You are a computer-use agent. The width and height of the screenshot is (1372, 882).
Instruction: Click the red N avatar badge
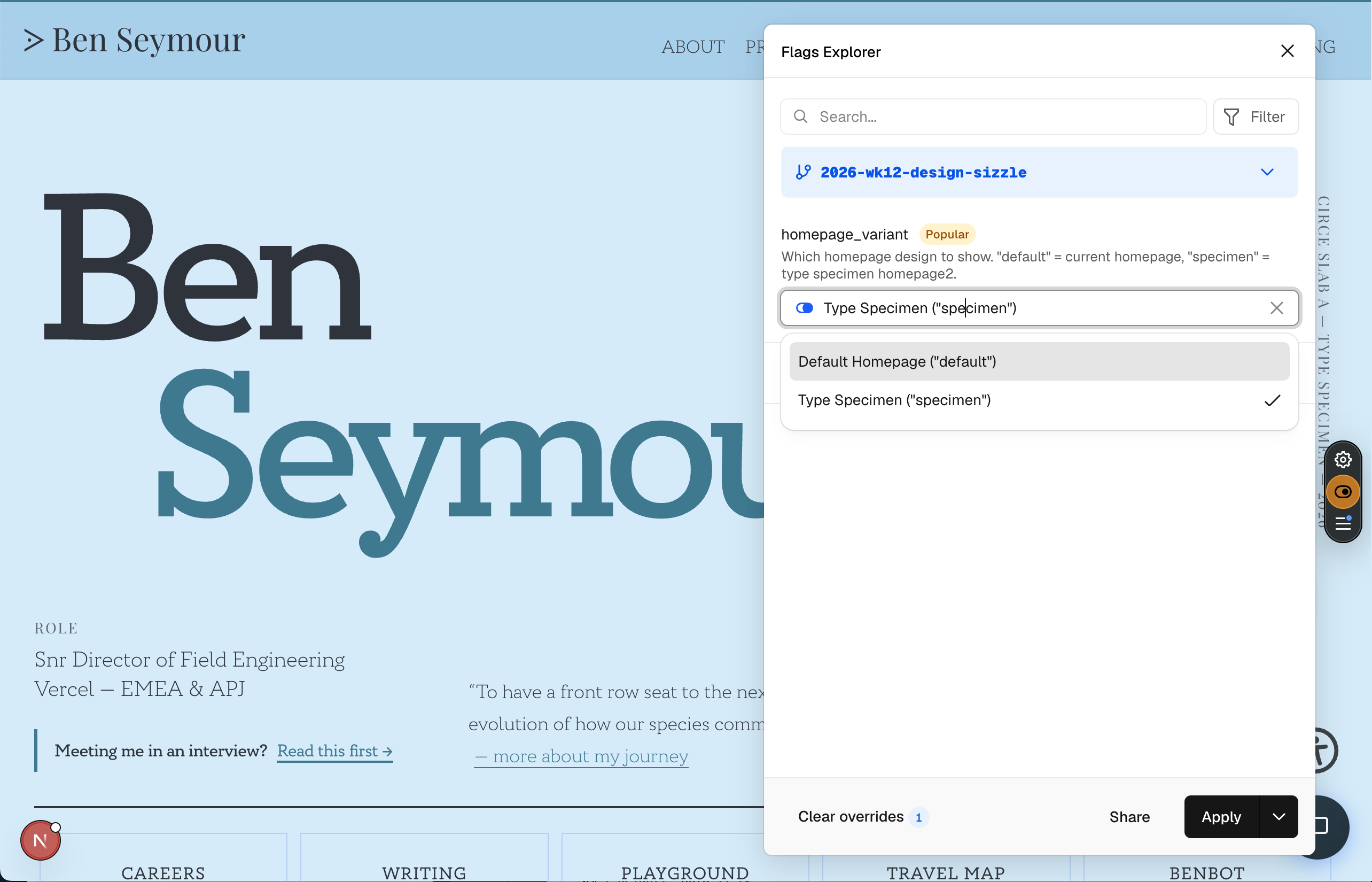pyautogui.click(x=40, y=840)
